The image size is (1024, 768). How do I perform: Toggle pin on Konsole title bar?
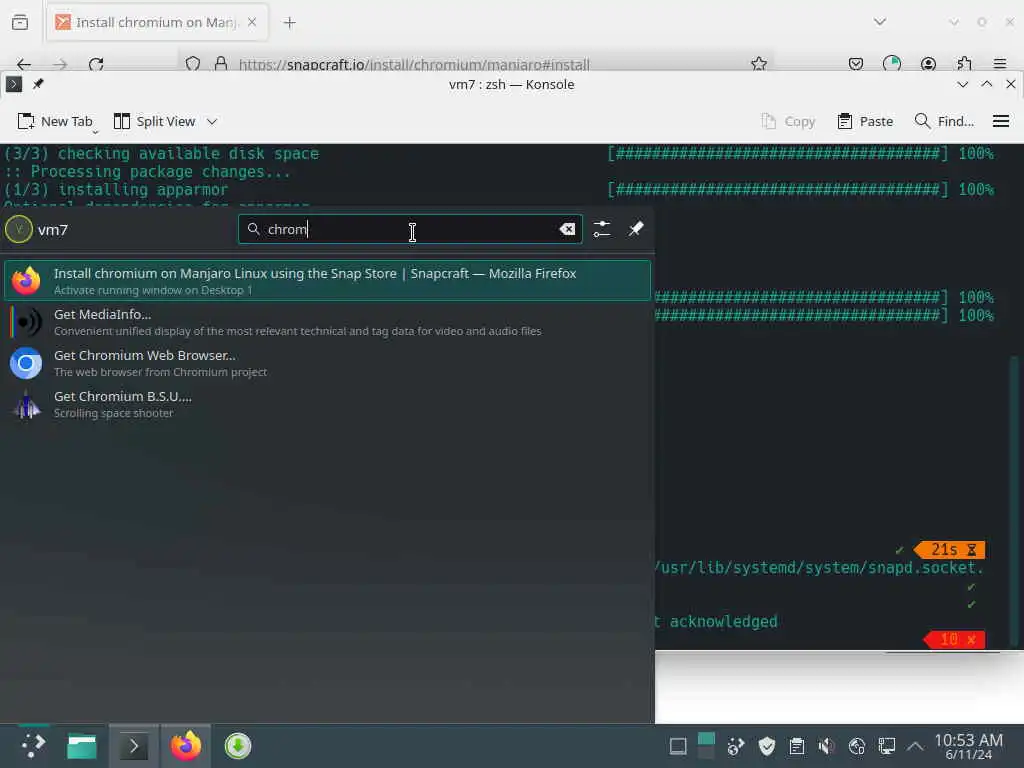pos(38,84)
